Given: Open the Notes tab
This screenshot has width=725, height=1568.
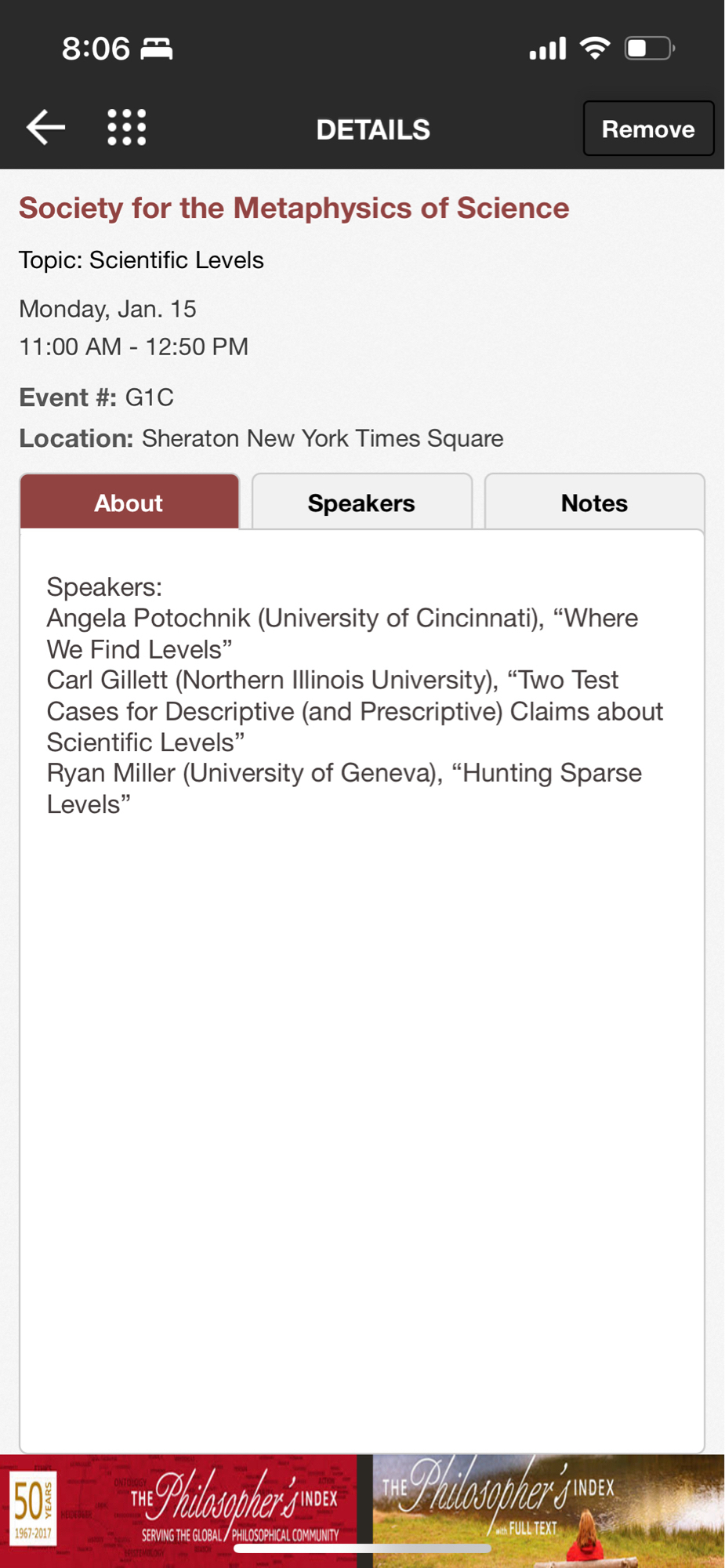Looking at the screenshot, I should pyautogui.click(x=594, y=503).
